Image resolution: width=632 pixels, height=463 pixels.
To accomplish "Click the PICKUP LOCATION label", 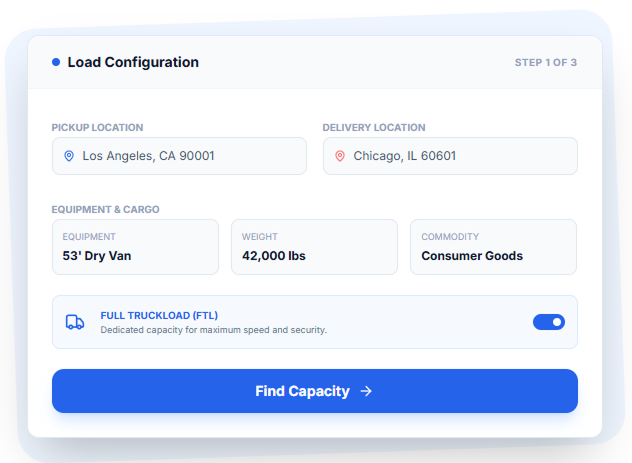I will [x=97, y=127].
